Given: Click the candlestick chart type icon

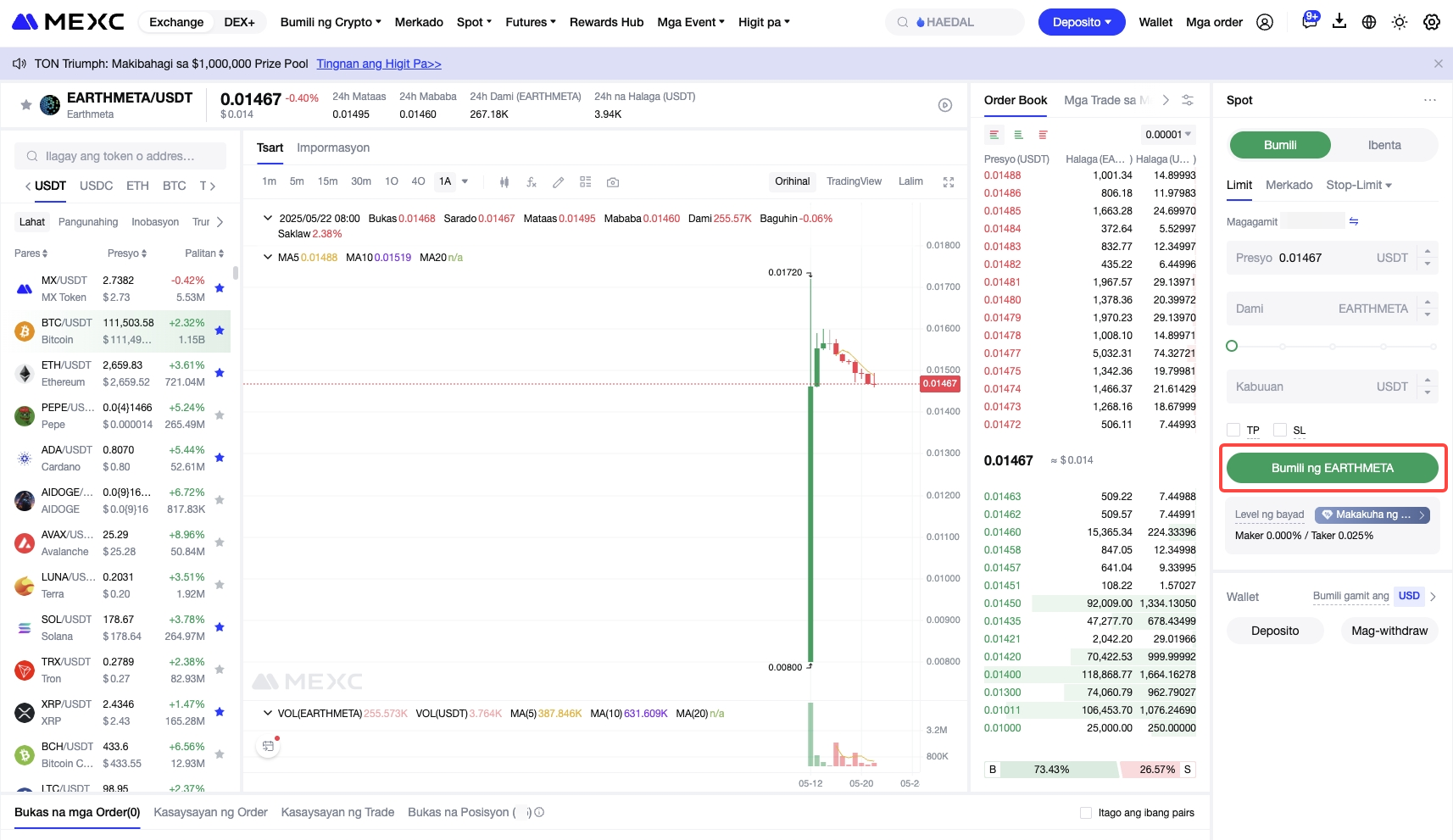Looking at the screenshot, I should [x=504, y=182].
